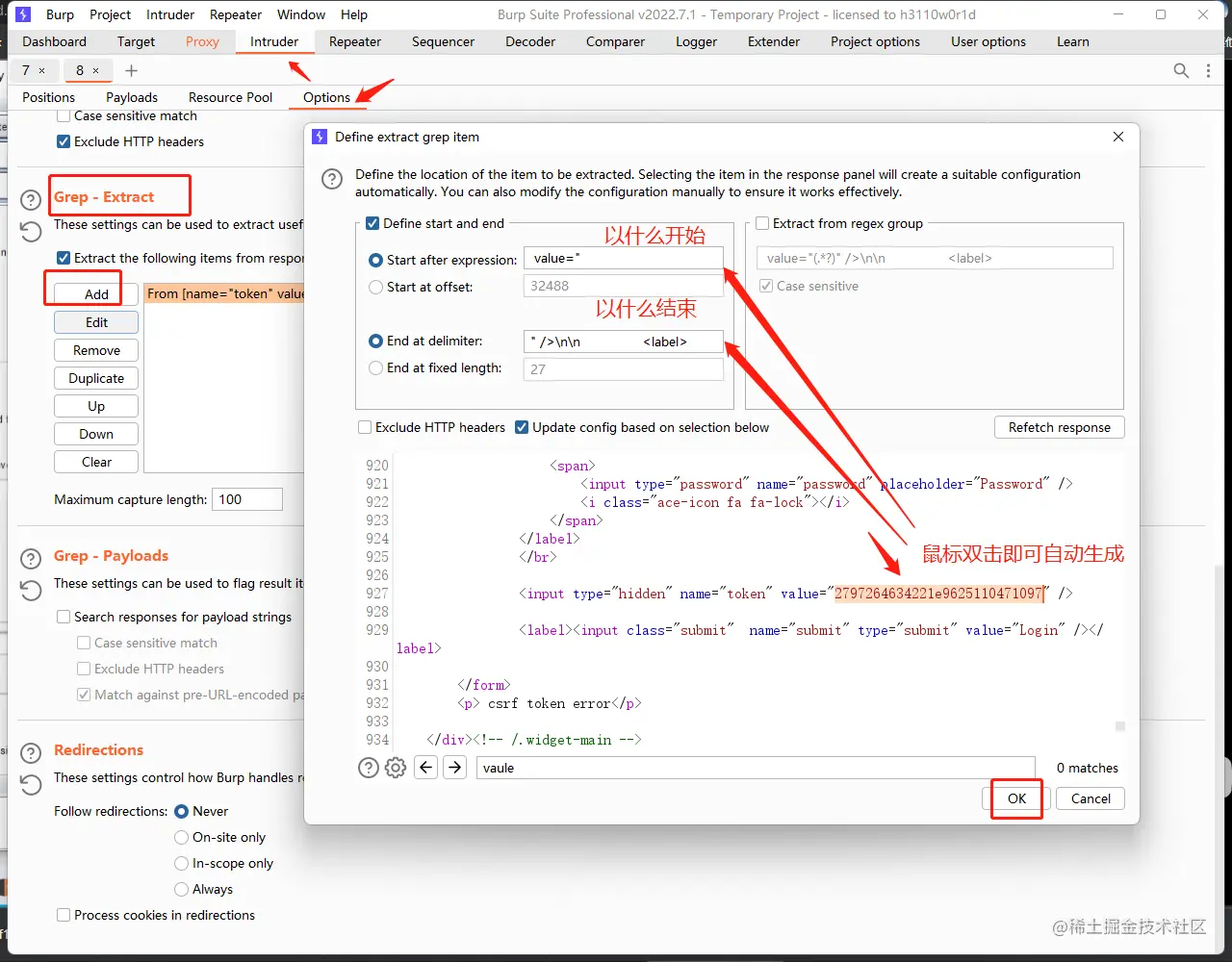1232x962 pixels.
Task: Toggle Case sensitive match under Grep - Match
Action: [64, 115]
